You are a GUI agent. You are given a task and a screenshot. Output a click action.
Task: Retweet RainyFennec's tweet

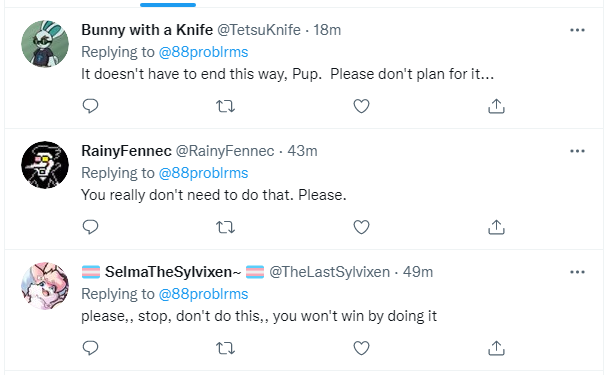click(226, 227)
